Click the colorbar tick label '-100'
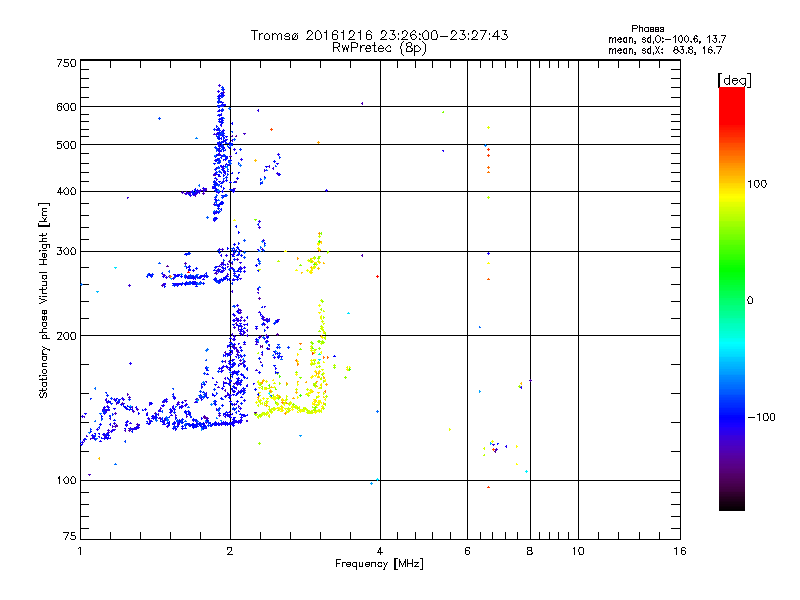This screenshot has width=800, height=600. coord(761,417)
